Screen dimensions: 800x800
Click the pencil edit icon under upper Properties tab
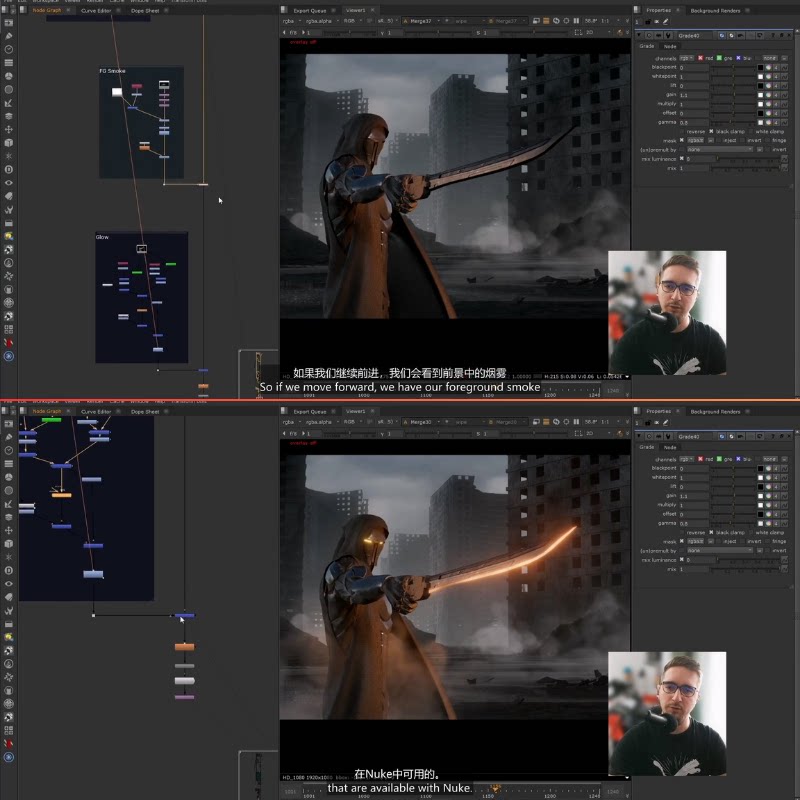point(665,21)
